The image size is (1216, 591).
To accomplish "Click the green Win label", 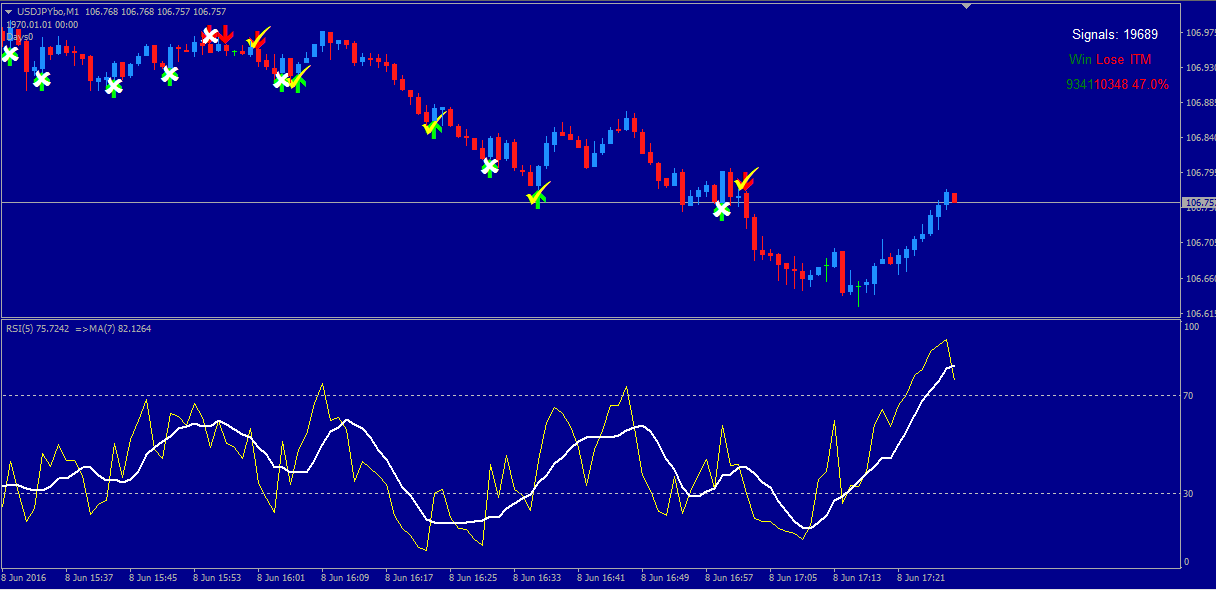I will (1080, 60).
